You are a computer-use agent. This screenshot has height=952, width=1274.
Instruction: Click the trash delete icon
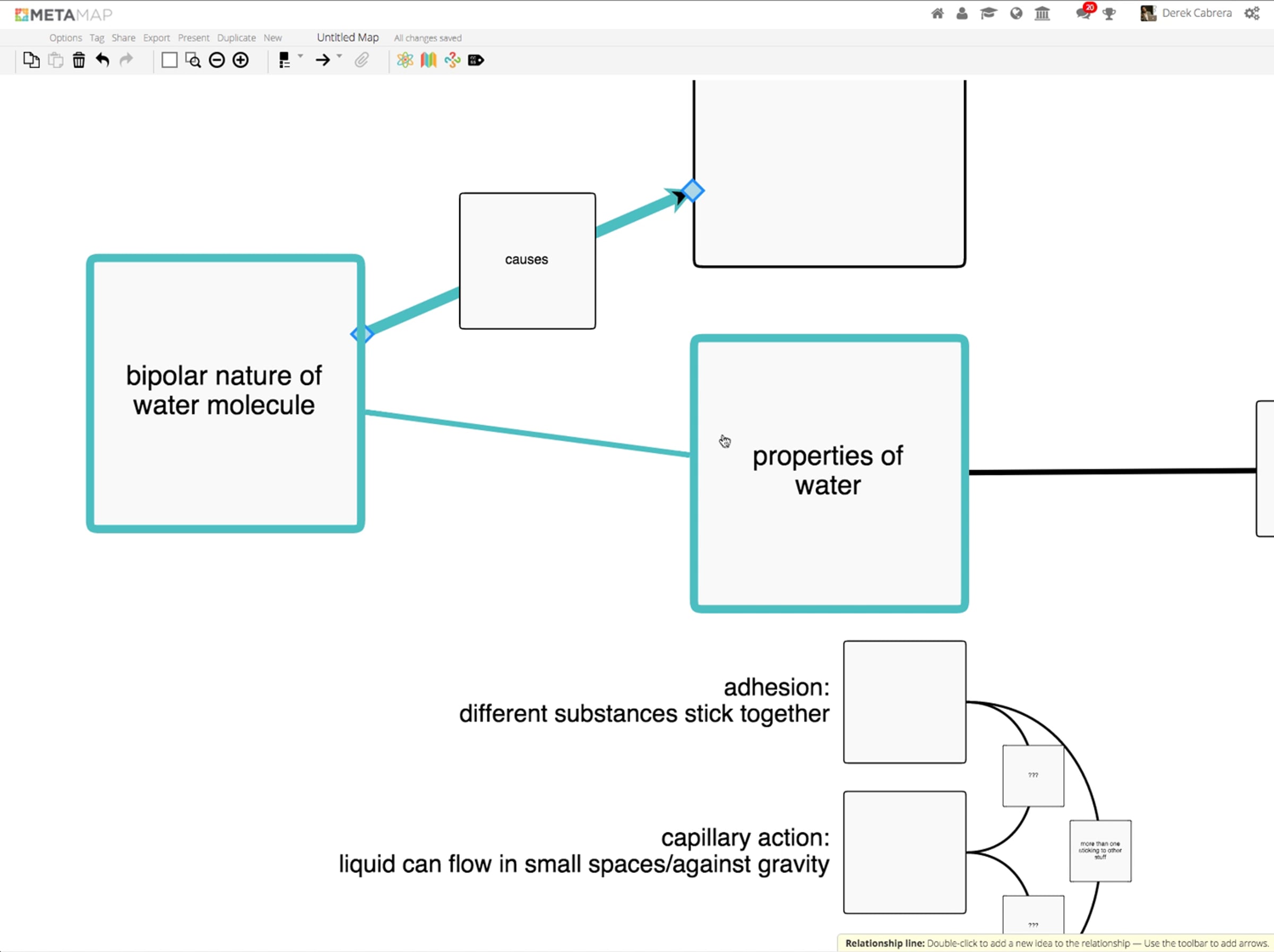79,60
